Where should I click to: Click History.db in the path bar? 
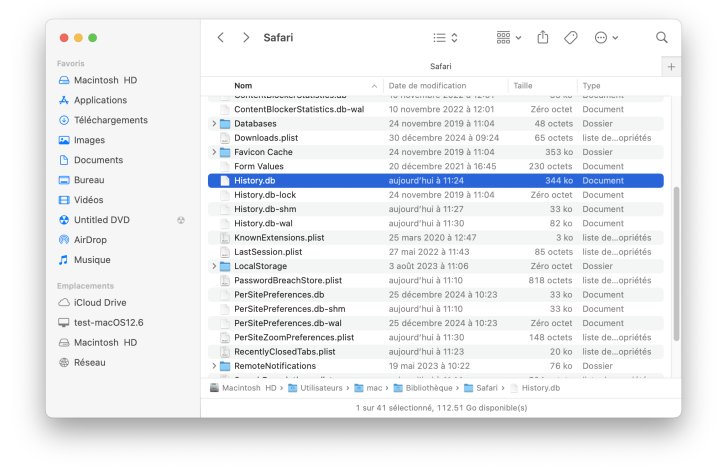coord(535,388)
